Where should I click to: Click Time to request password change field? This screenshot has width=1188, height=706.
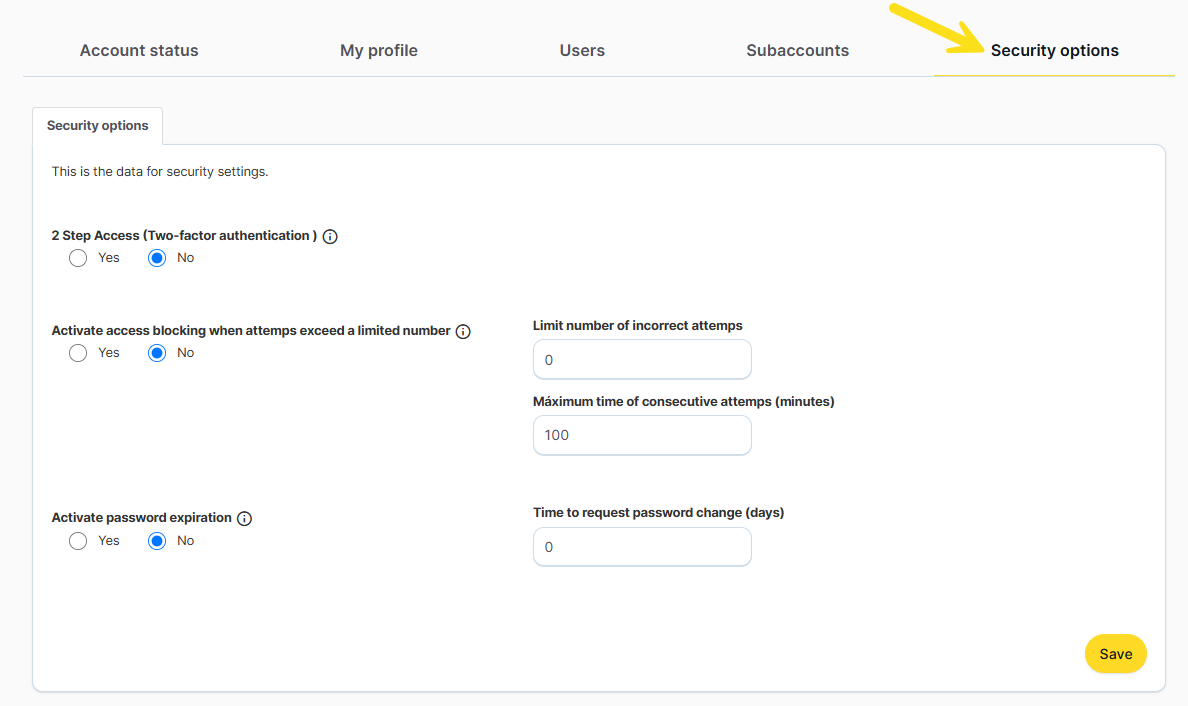tap(642, 547)
